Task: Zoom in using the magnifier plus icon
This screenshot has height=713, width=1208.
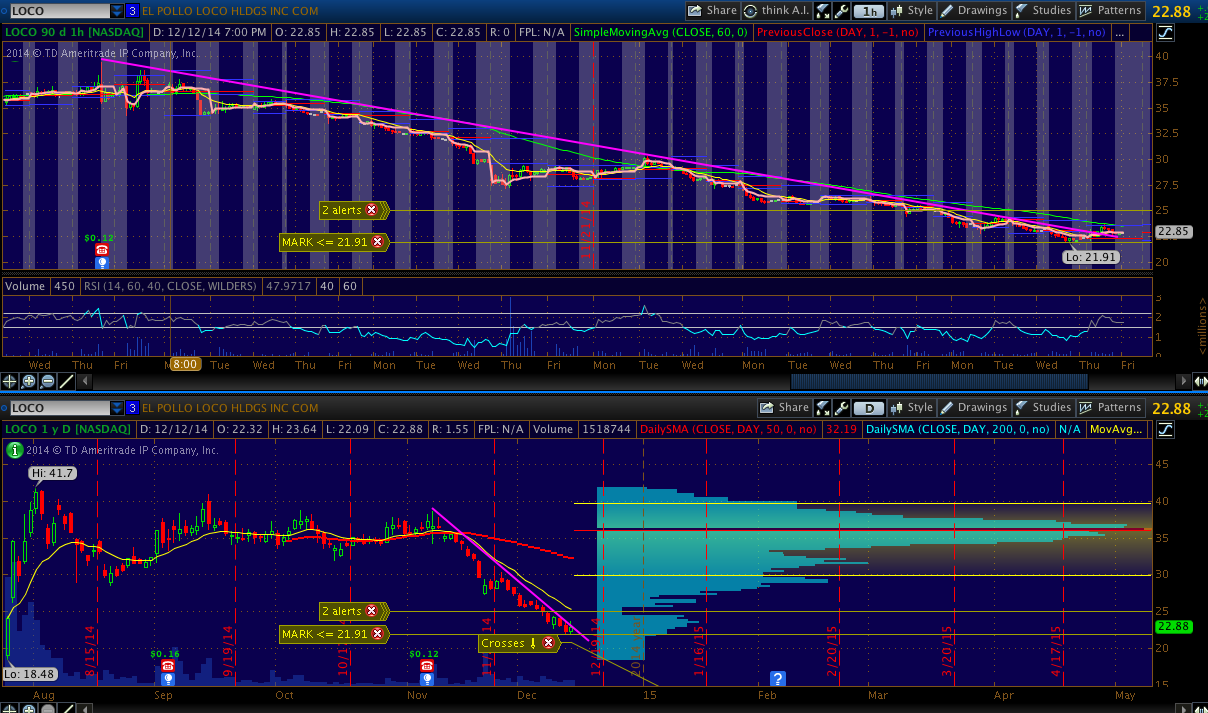Action: (29, 381)
